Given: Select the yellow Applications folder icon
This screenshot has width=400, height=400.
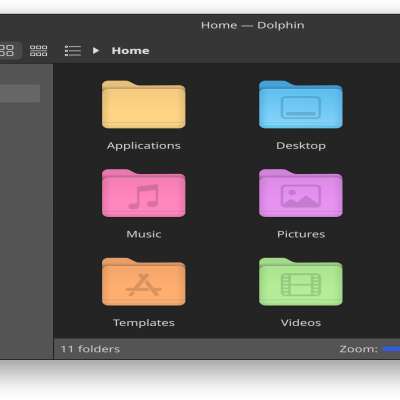Looking at the screenshot, I should tap(144, 104).
